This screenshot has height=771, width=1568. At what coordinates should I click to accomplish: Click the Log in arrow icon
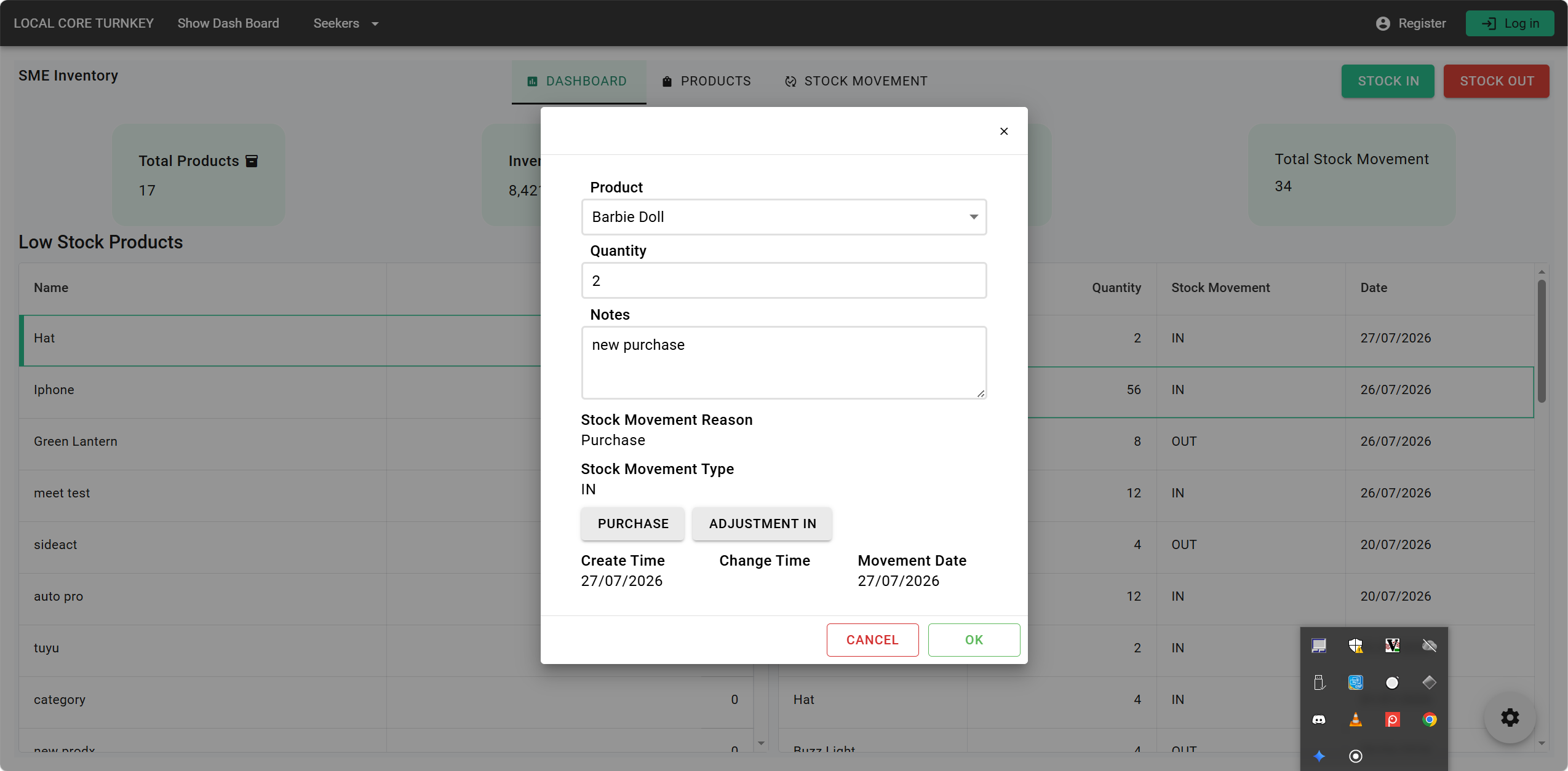coord(1488,23)
